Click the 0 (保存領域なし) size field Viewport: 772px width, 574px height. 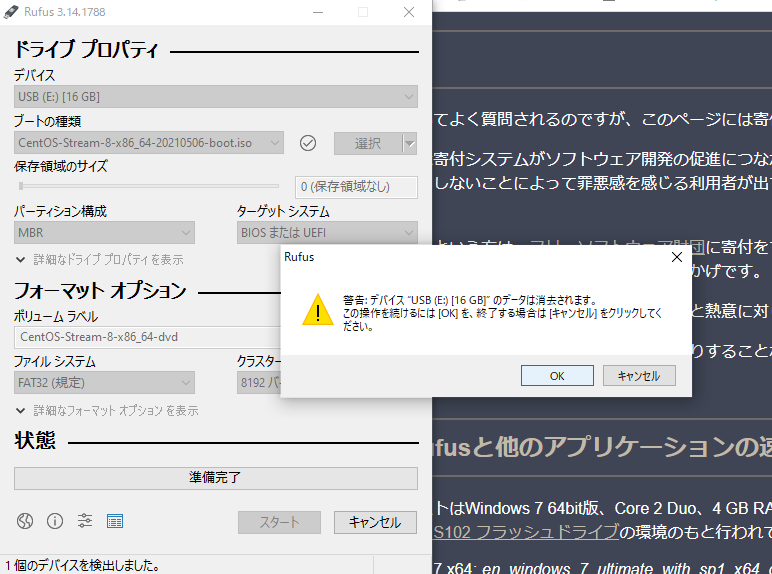tap(356, 187)
